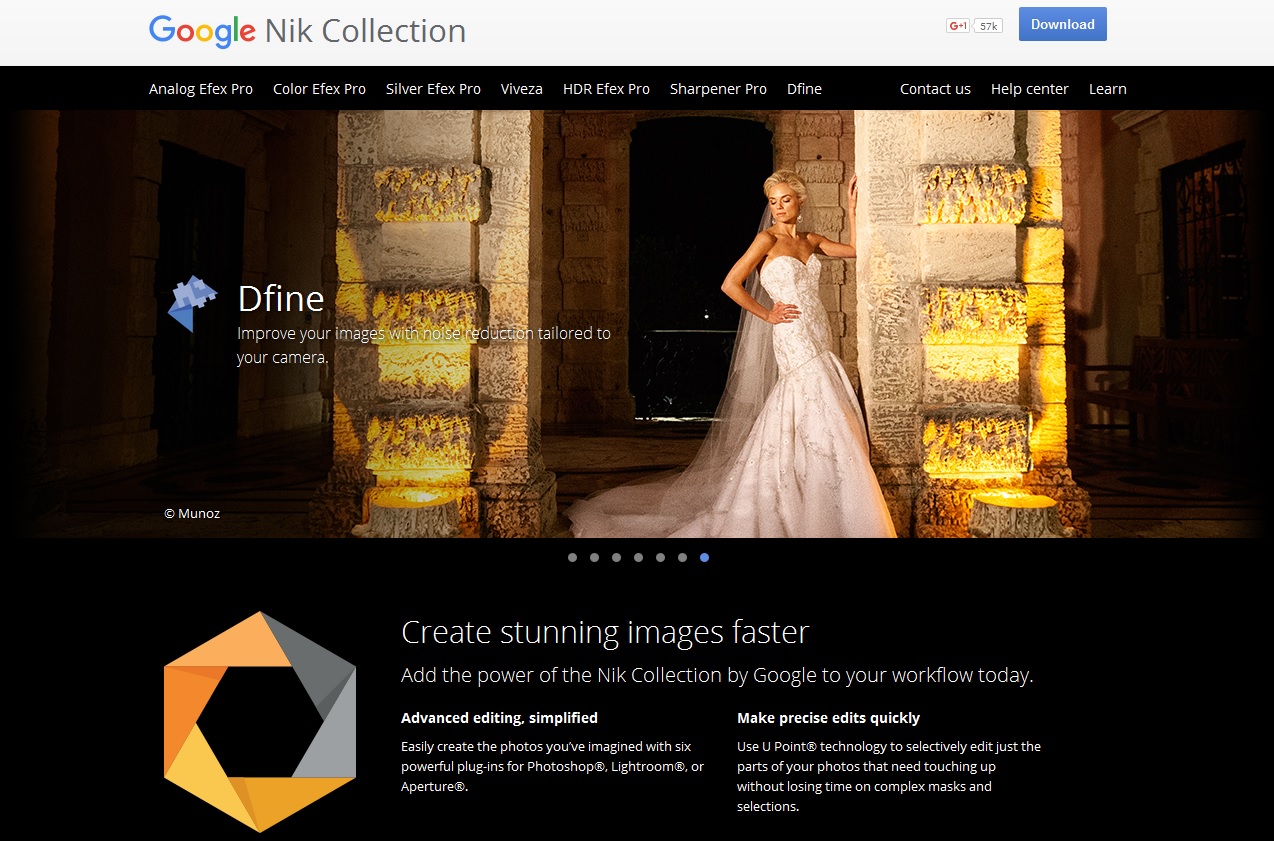This screenshot has width=1274, height=841.
Task: Click the 'Create stunning images faster' heading
Action: point(605,632)
